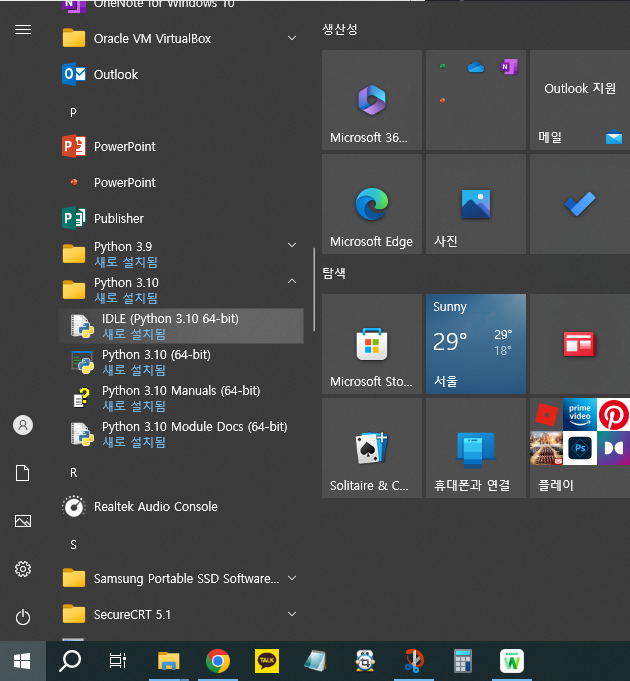Open Python 3.10 Module Docs (64-bit)

point(181,434)
